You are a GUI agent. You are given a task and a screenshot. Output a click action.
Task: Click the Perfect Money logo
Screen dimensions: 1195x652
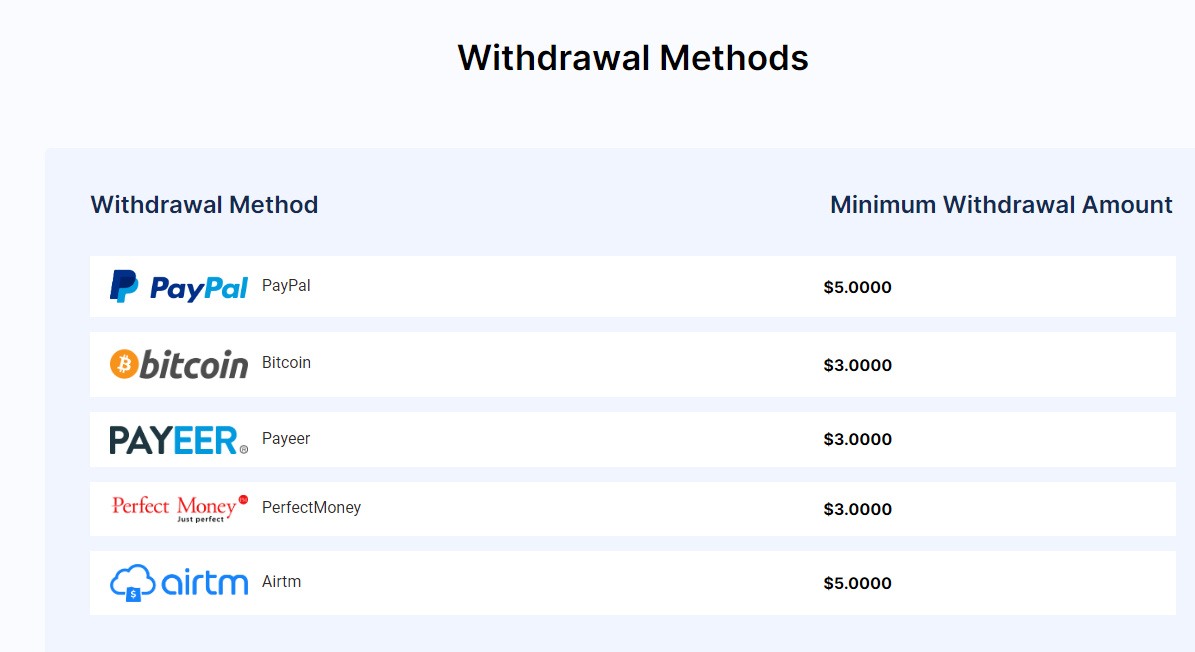(180, 508)
